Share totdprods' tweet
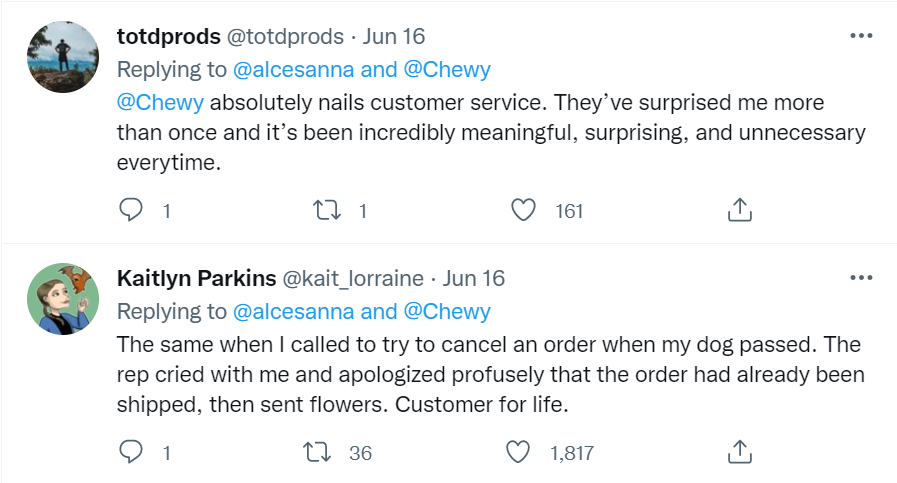897x483 pixels. tap(738, 210)
